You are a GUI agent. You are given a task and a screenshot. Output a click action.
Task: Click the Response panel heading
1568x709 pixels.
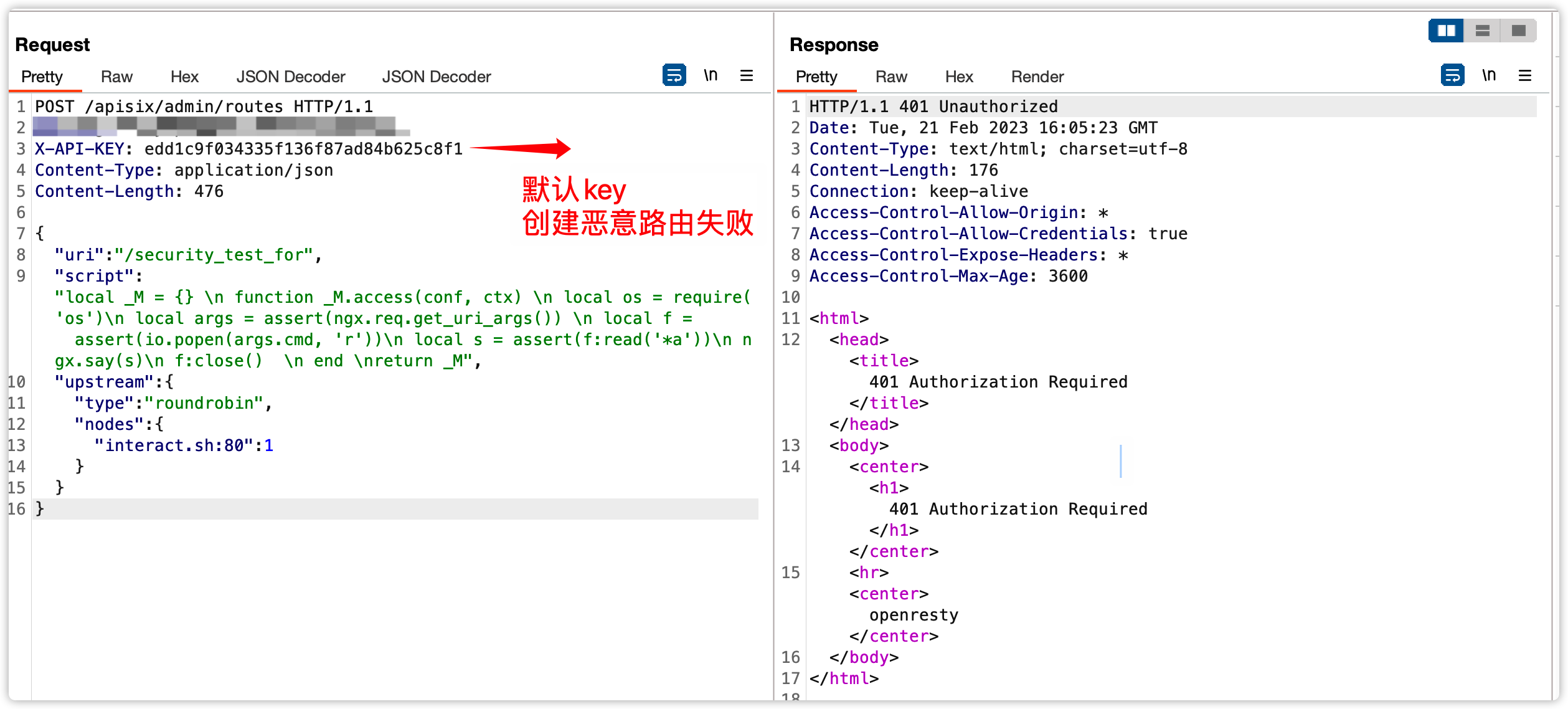pyautogui.click(x=834, y=45)
